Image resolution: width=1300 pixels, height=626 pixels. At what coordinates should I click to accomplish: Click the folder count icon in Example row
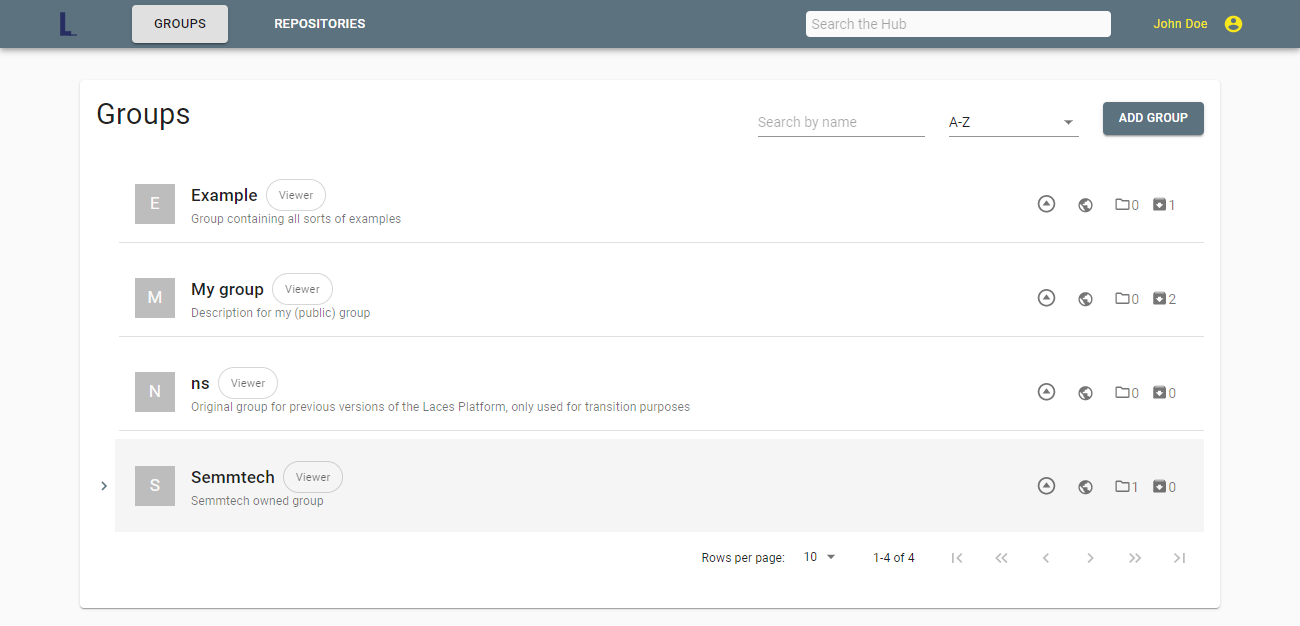coord(1122,205)
